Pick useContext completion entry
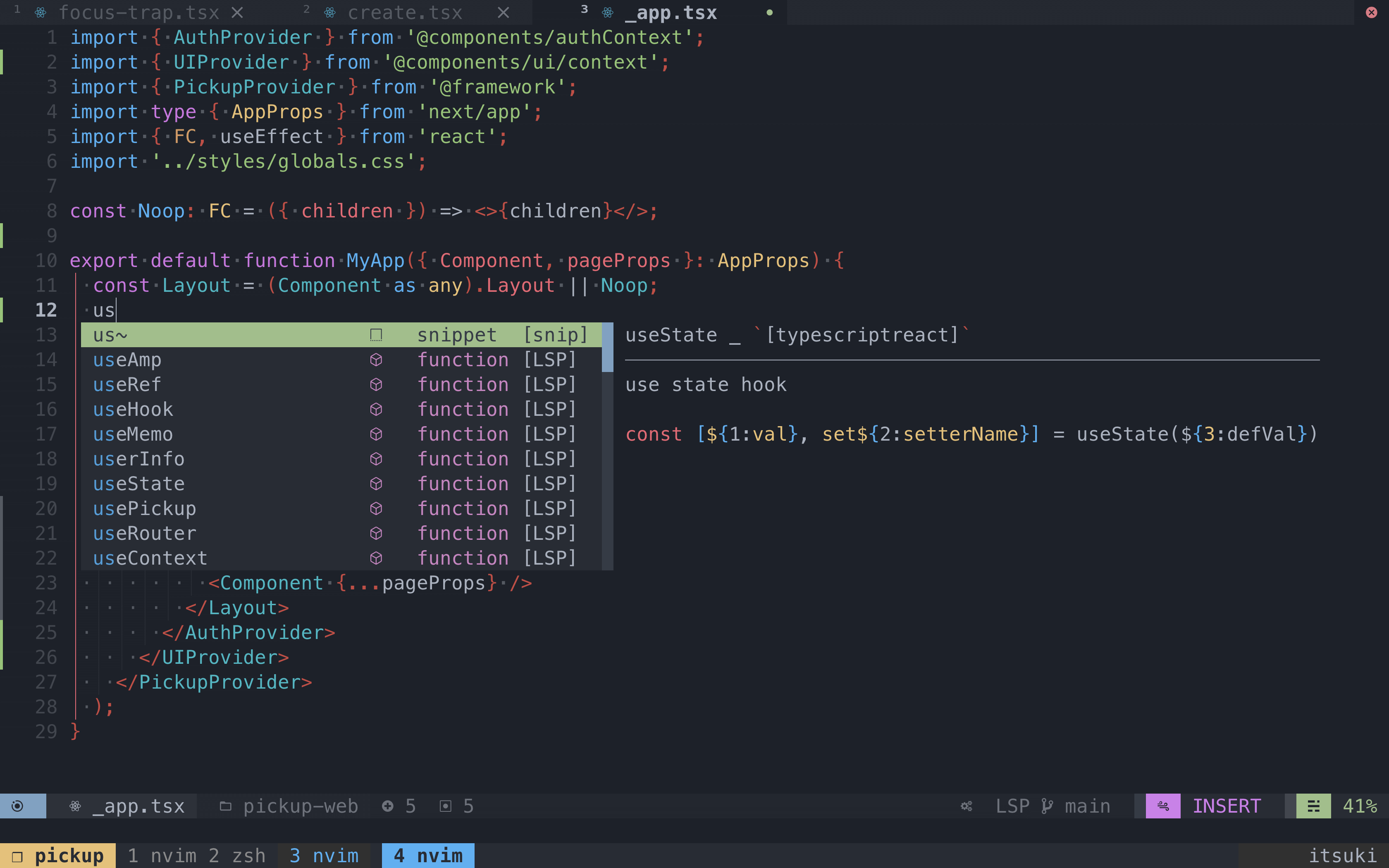The height and width of the screenshot is (868, 1389). 341,558
